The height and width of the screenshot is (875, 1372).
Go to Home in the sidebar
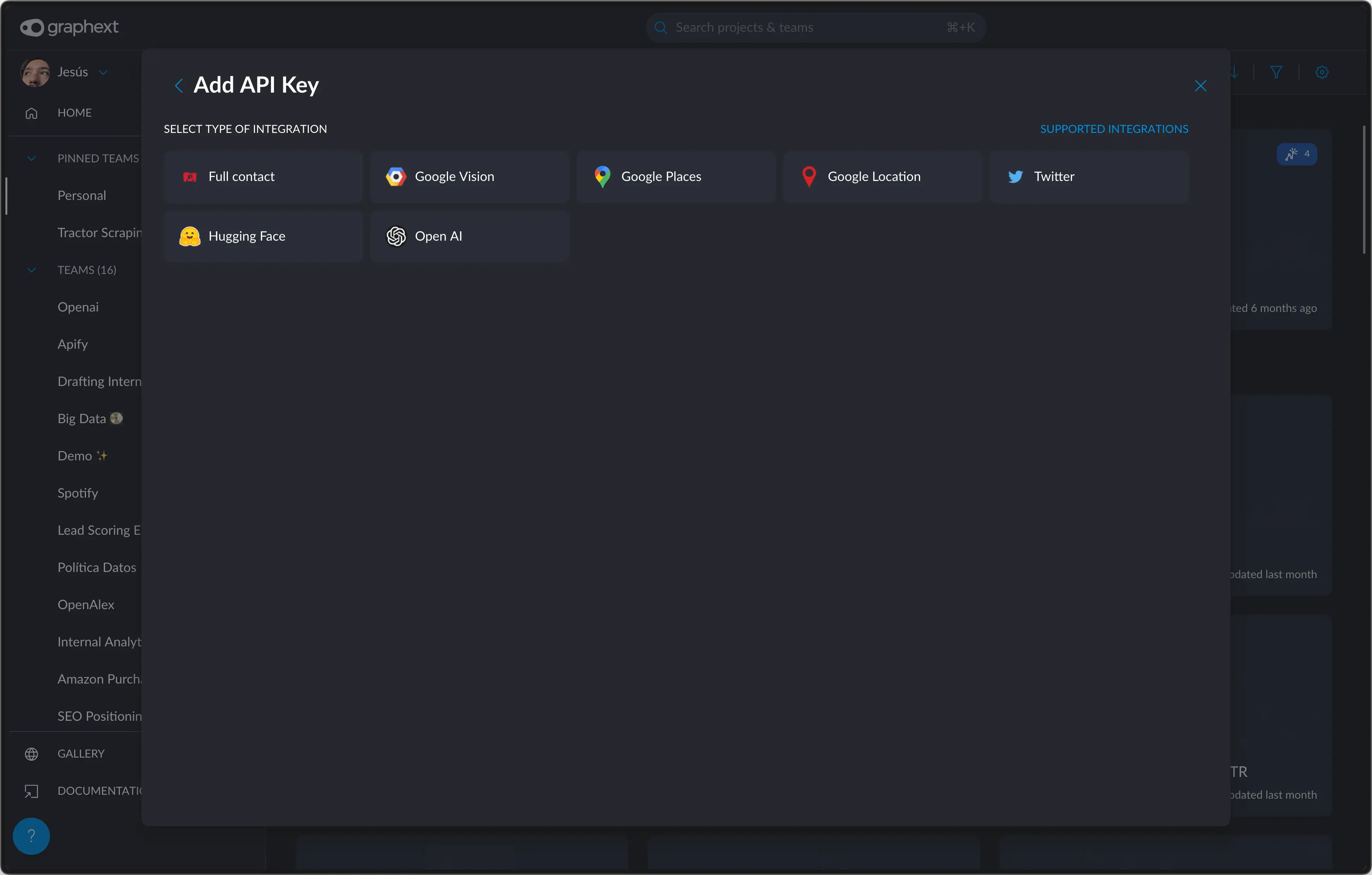[74, 113]
